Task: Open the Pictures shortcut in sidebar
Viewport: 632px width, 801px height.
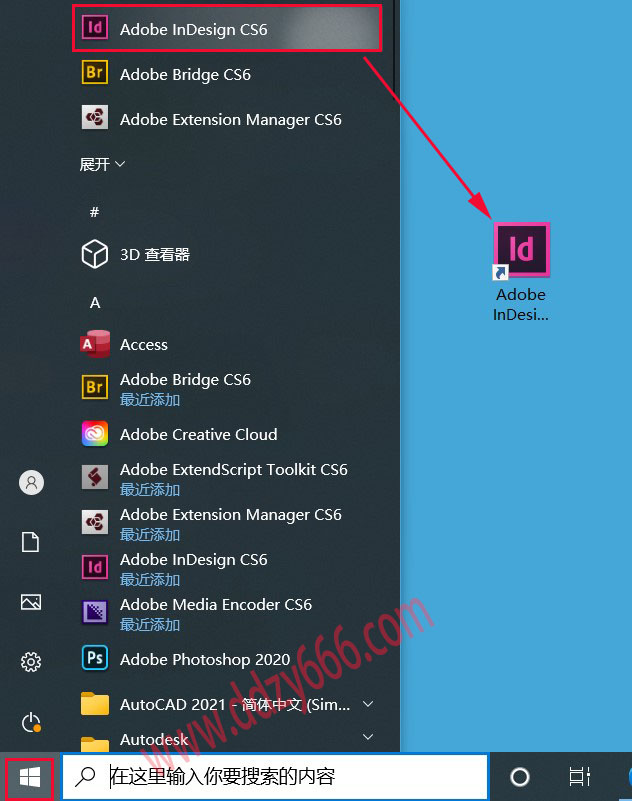Action: [x=31, y=602]
